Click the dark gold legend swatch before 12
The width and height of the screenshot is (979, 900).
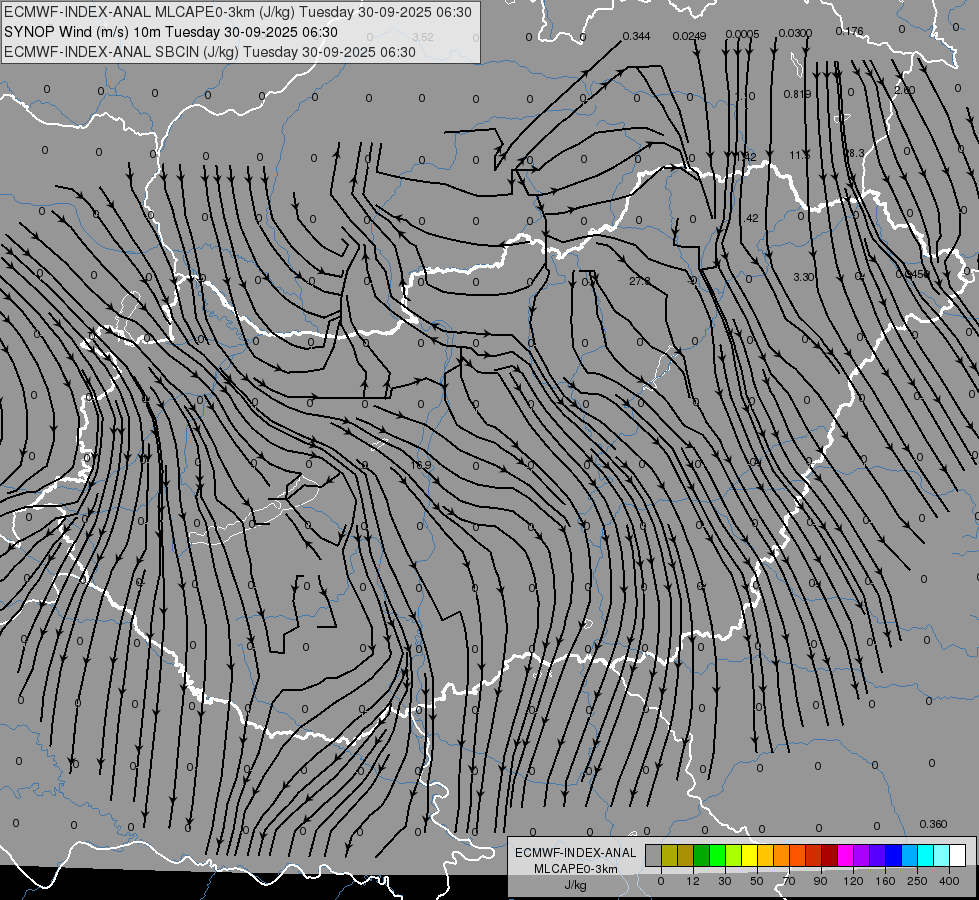tap(686, 855)
